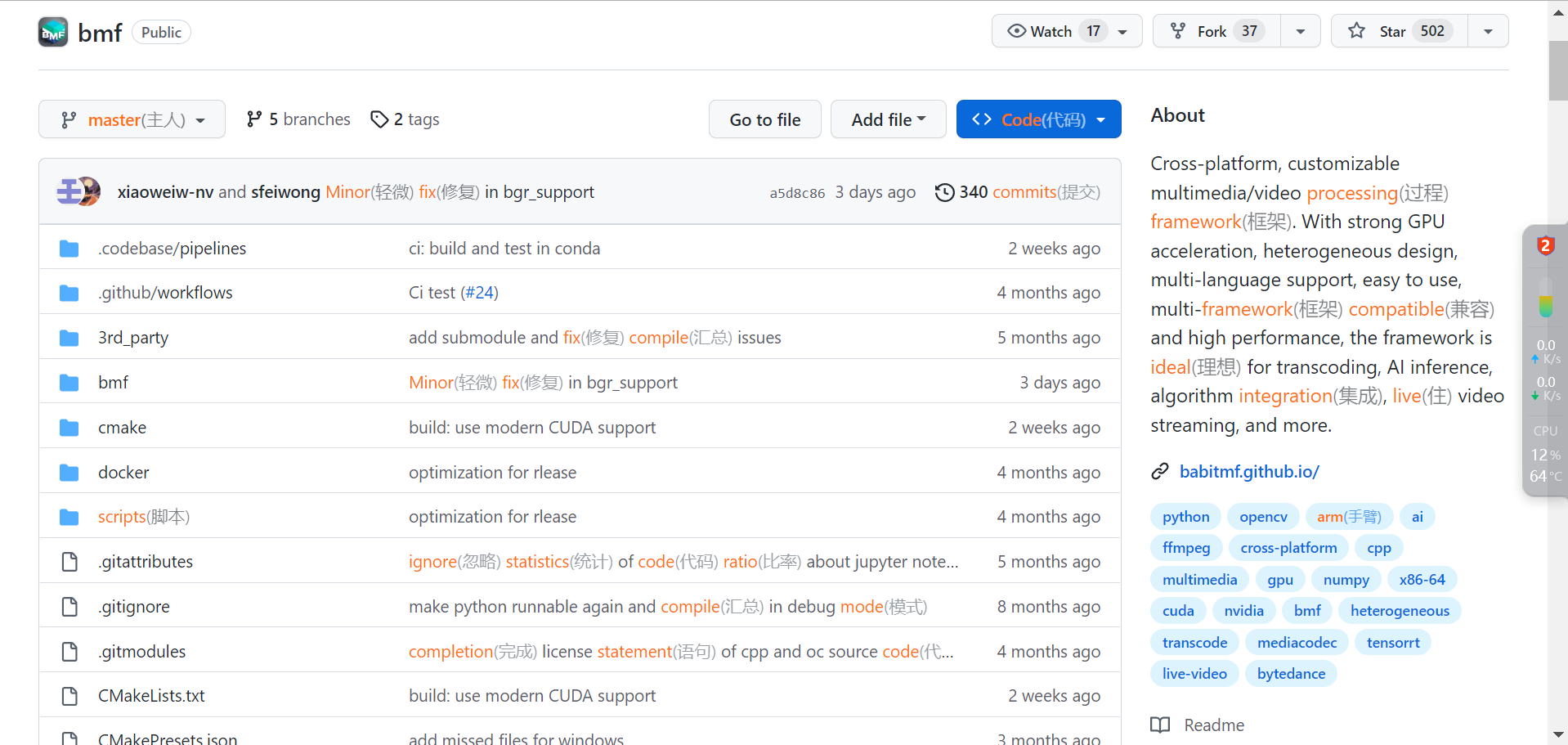Image resolution: width=1568 pixels, height=745 pixels.
Task: Select the tensorrt topic tag
Action: click(x=1393, y=643)
